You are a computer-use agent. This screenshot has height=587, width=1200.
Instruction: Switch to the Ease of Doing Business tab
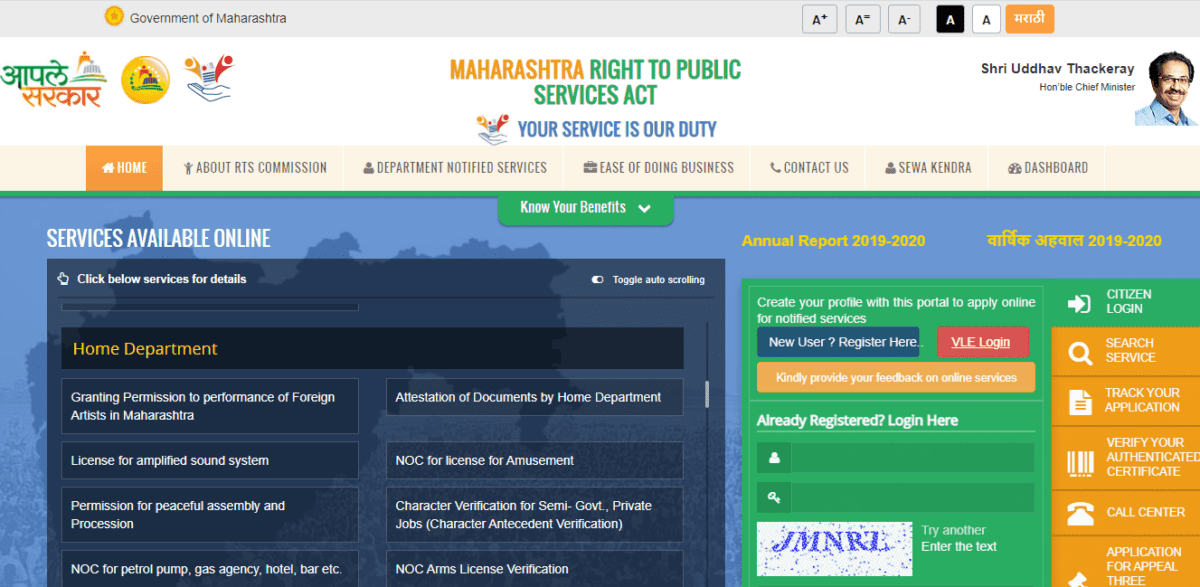[657, 167]
